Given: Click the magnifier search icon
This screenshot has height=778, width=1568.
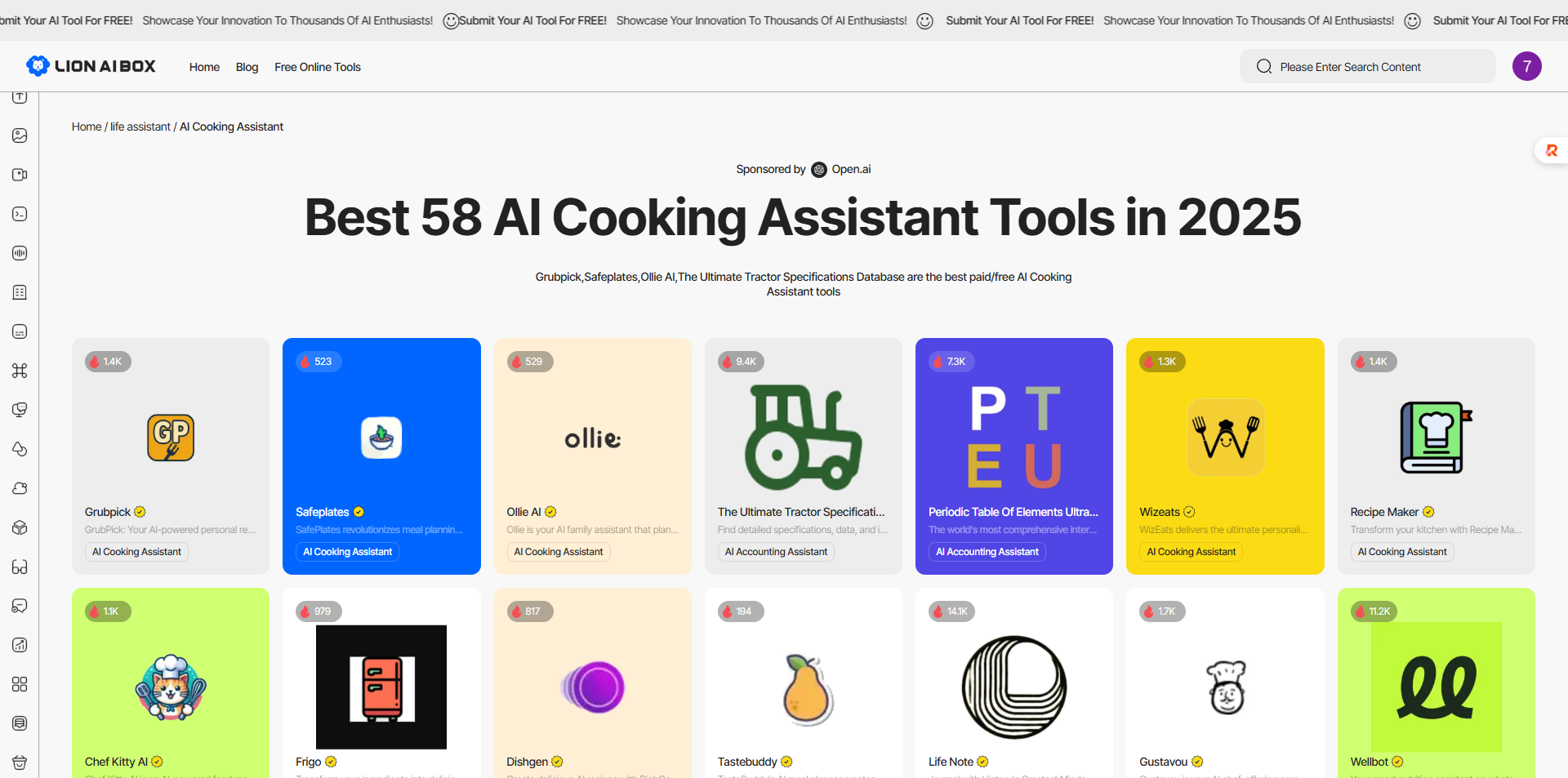Looking at the screenshot, I should pos(1264,67).
